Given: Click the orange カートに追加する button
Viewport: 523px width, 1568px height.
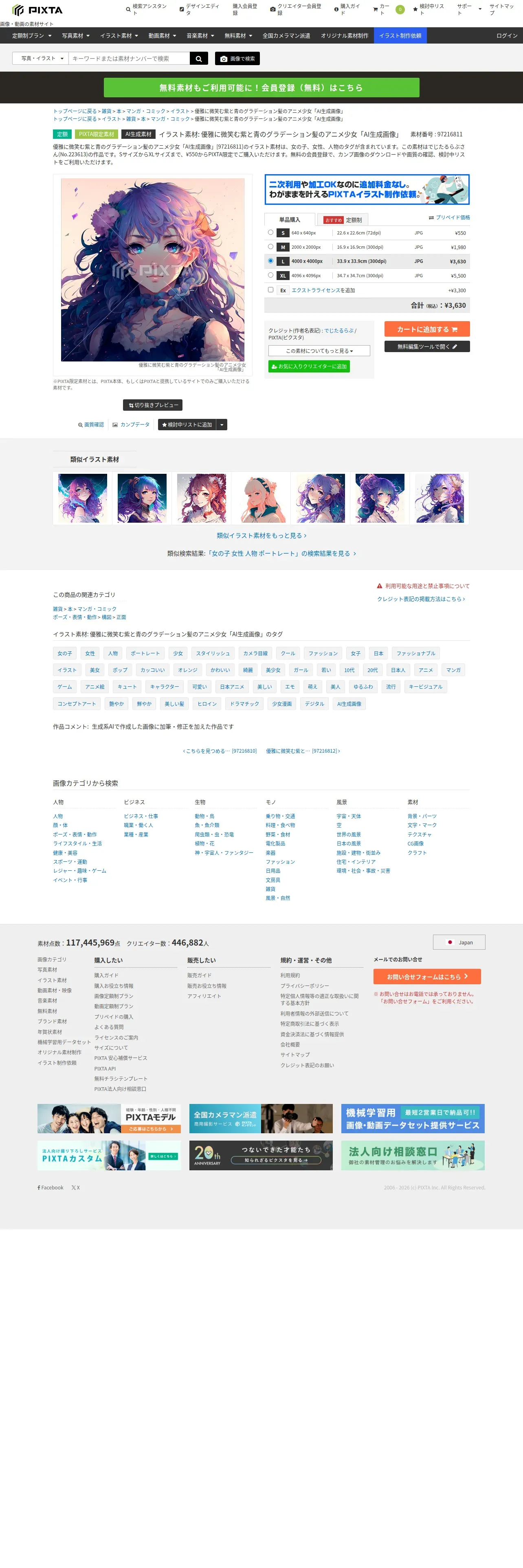Looking at the screenshot, I should (427, 329).
